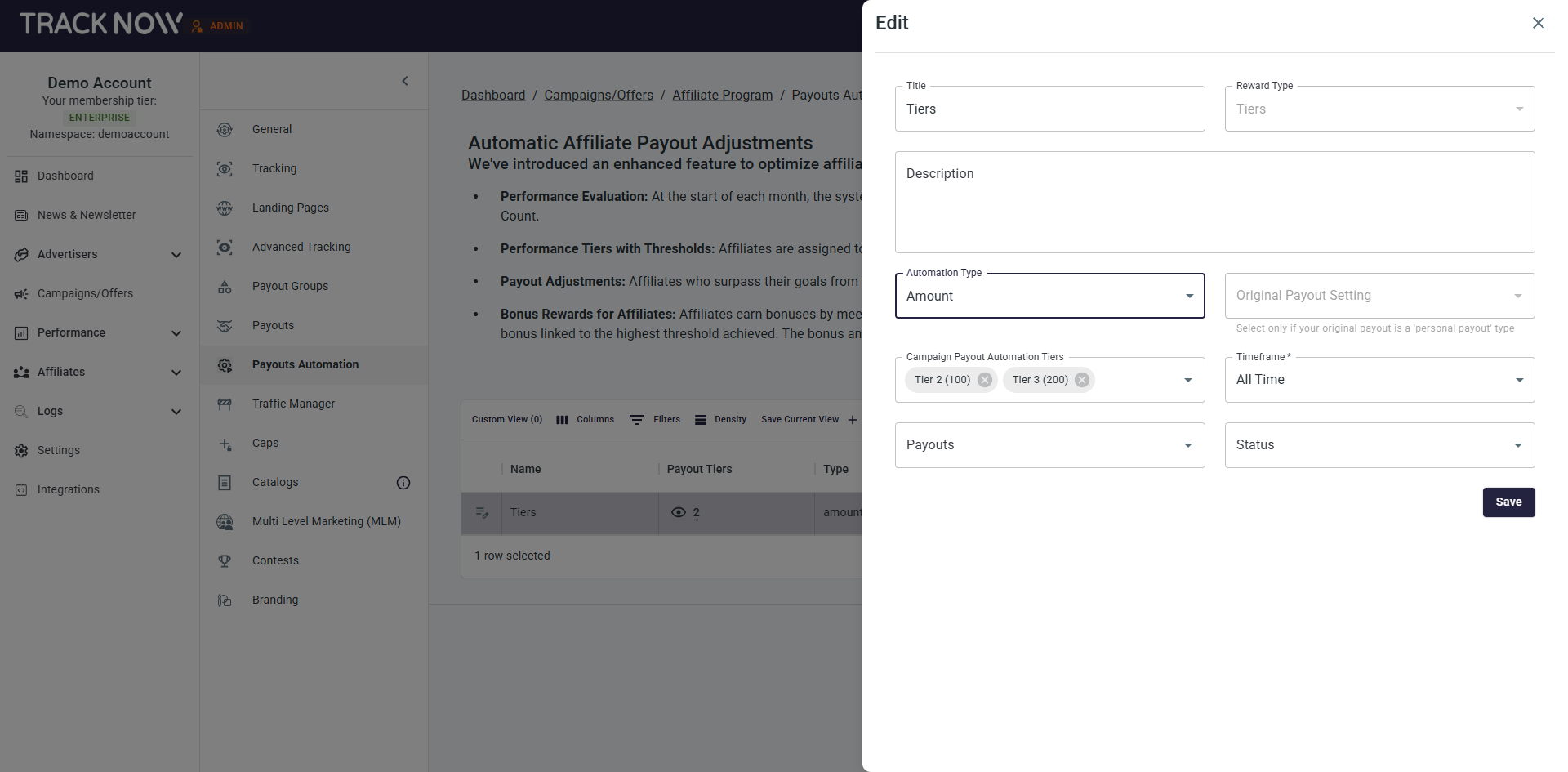
Task: Click into the Description text field
Action: coord(1214,203)
